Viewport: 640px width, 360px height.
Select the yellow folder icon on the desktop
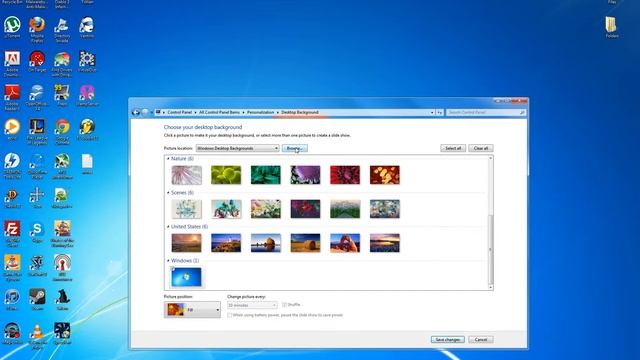tap(611, 27)
